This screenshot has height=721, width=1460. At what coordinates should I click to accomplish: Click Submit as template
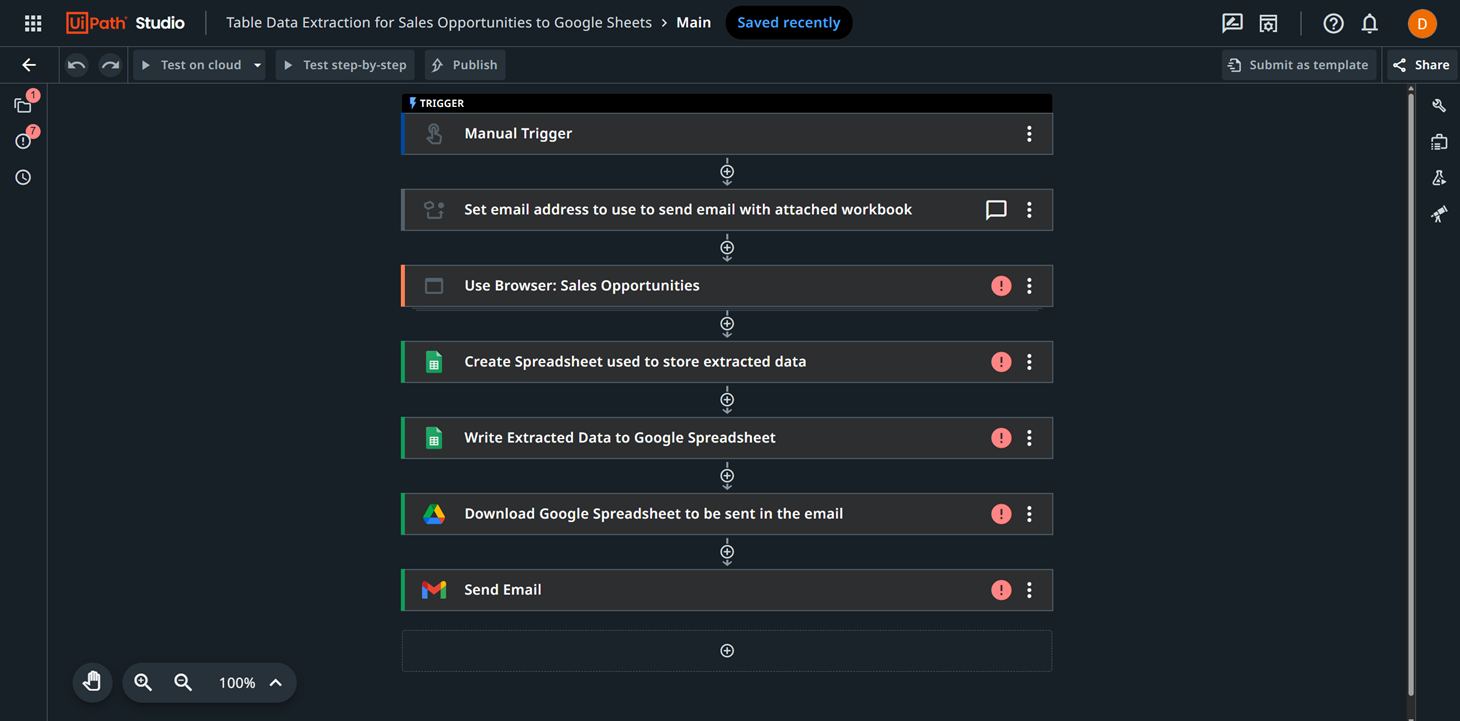point(1299,64)
